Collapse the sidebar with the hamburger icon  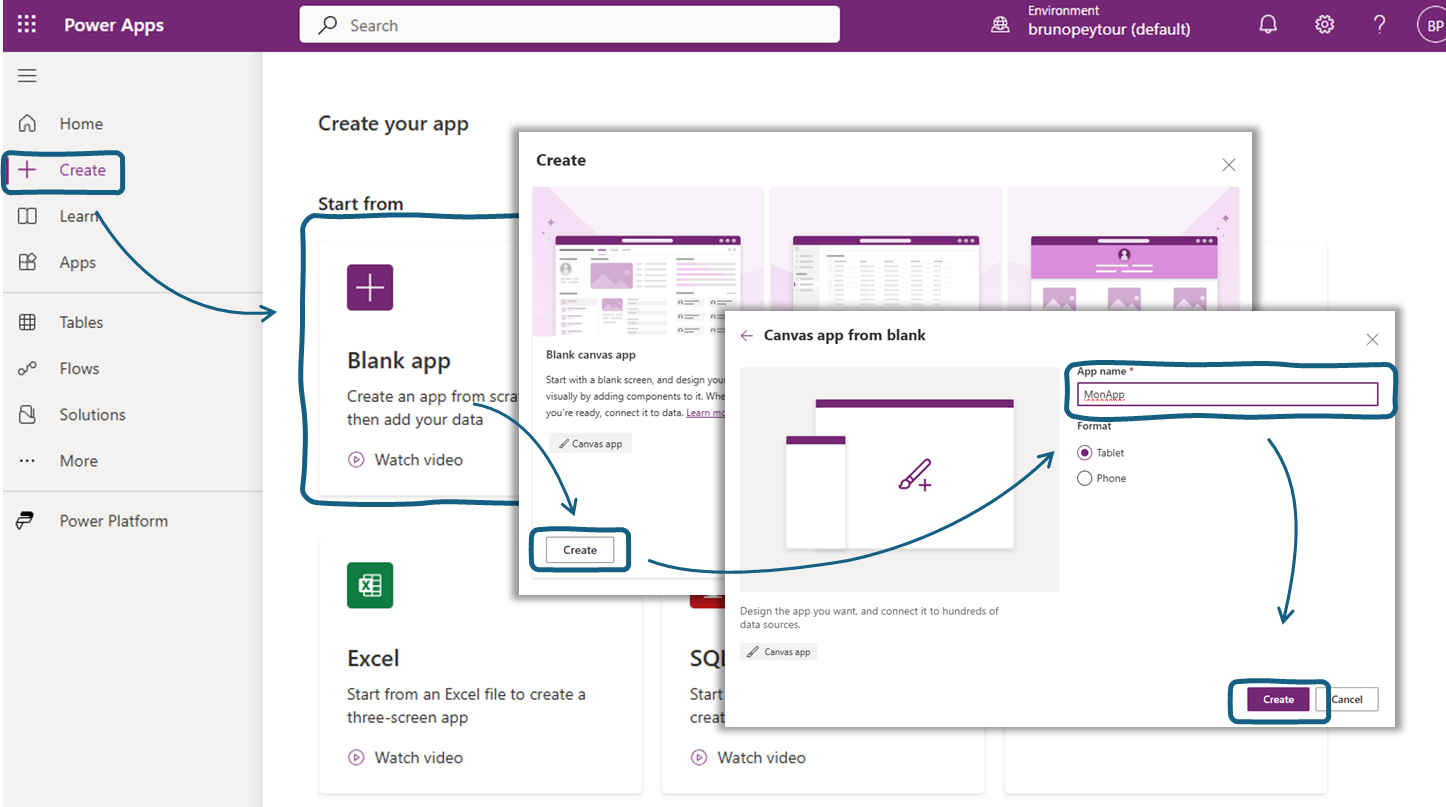27,75
